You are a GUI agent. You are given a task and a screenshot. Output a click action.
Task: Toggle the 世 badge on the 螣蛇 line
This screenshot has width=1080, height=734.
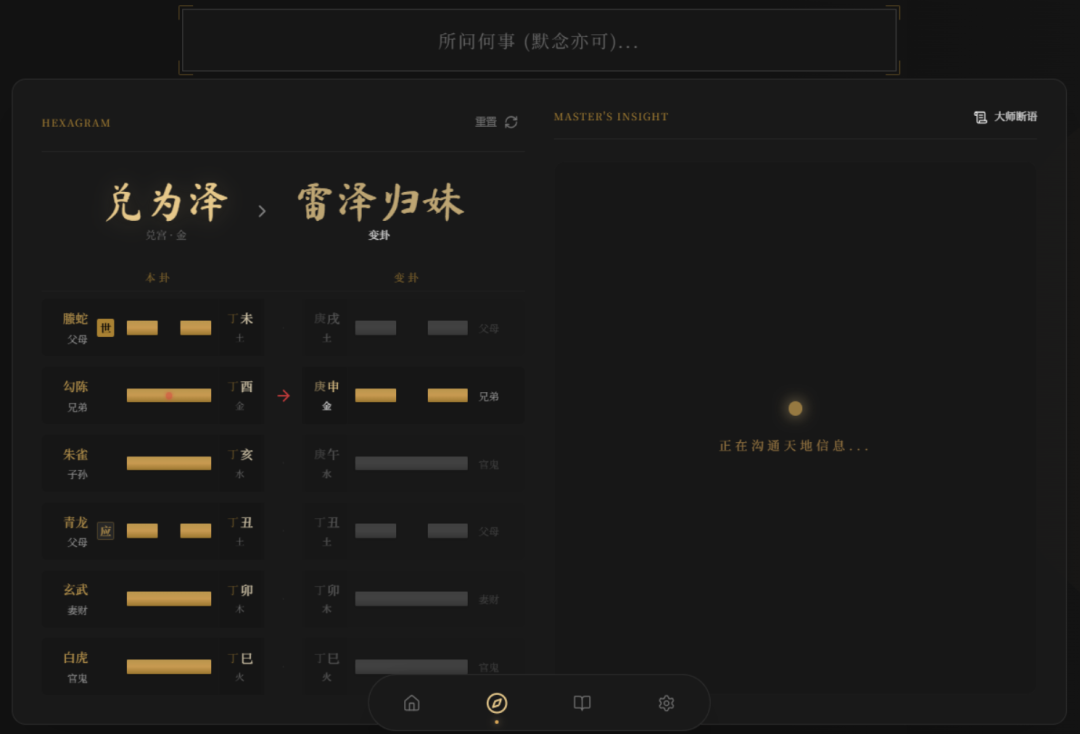pos(105,327)
